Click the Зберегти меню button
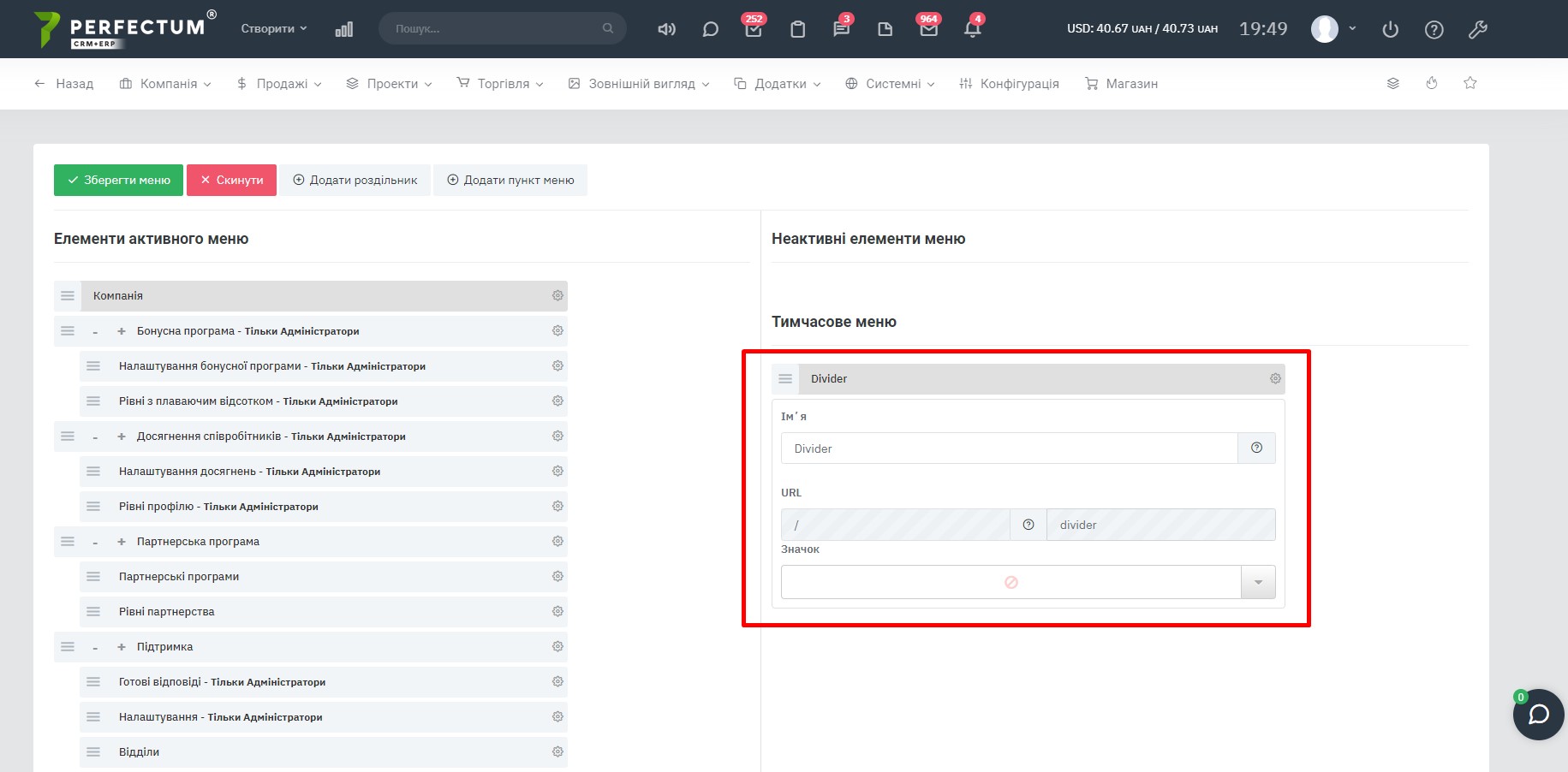The width and height of the screenshot is (1568, 772). pos(118,180)
